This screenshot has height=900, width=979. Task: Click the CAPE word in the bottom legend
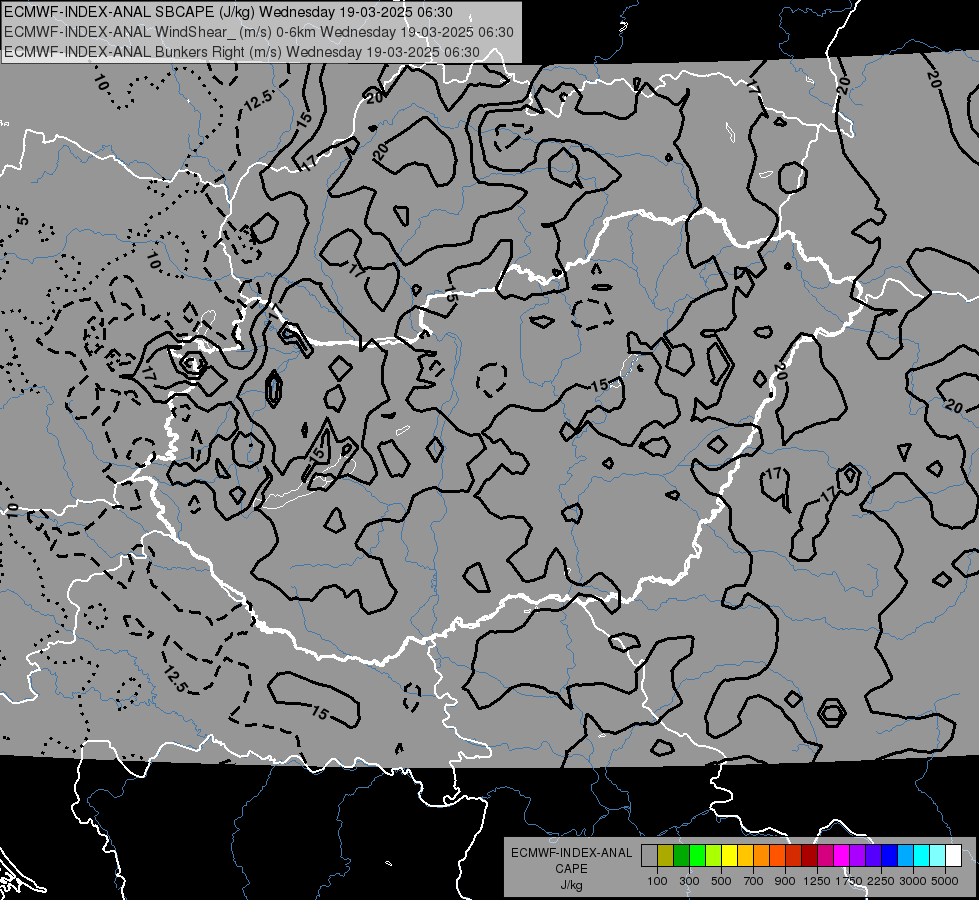571,869
